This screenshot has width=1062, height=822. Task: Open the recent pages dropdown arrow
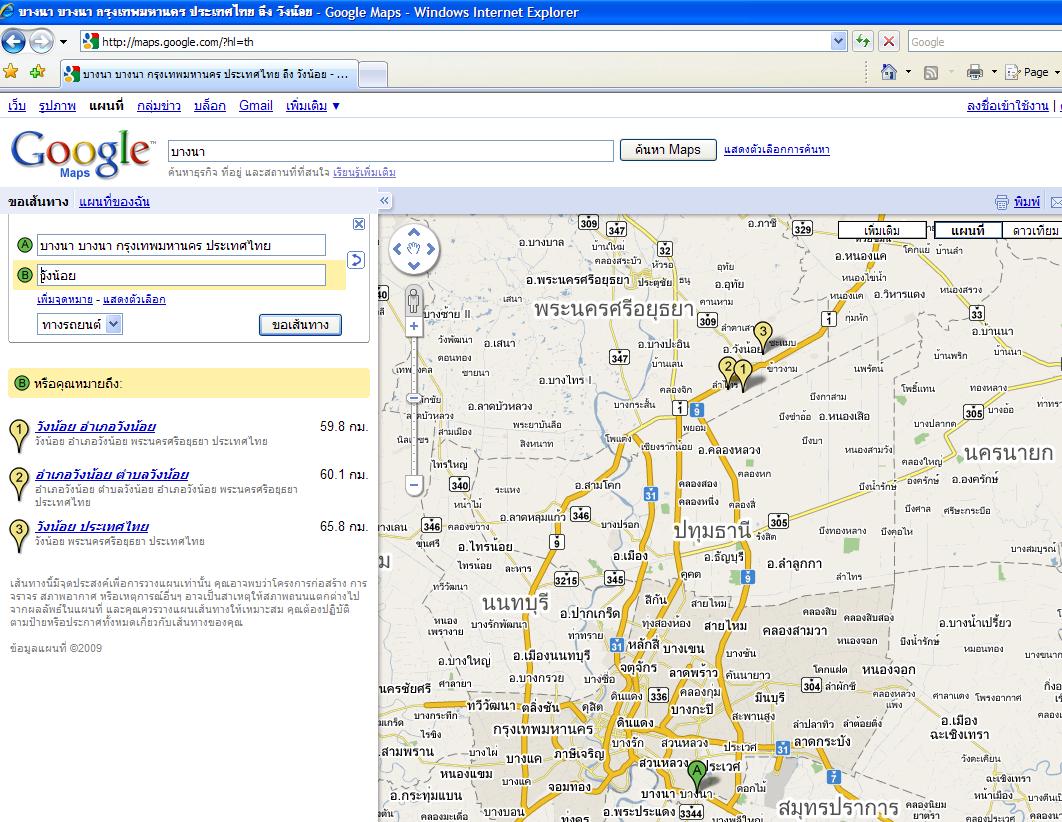(x=64, y=42)
